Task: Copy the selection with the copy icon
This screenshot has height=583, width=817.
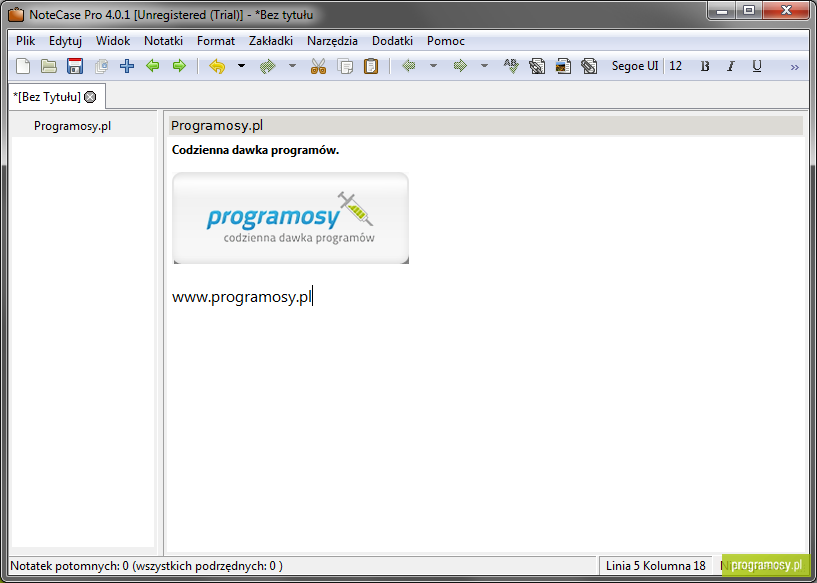Action: tap(345, 66)
